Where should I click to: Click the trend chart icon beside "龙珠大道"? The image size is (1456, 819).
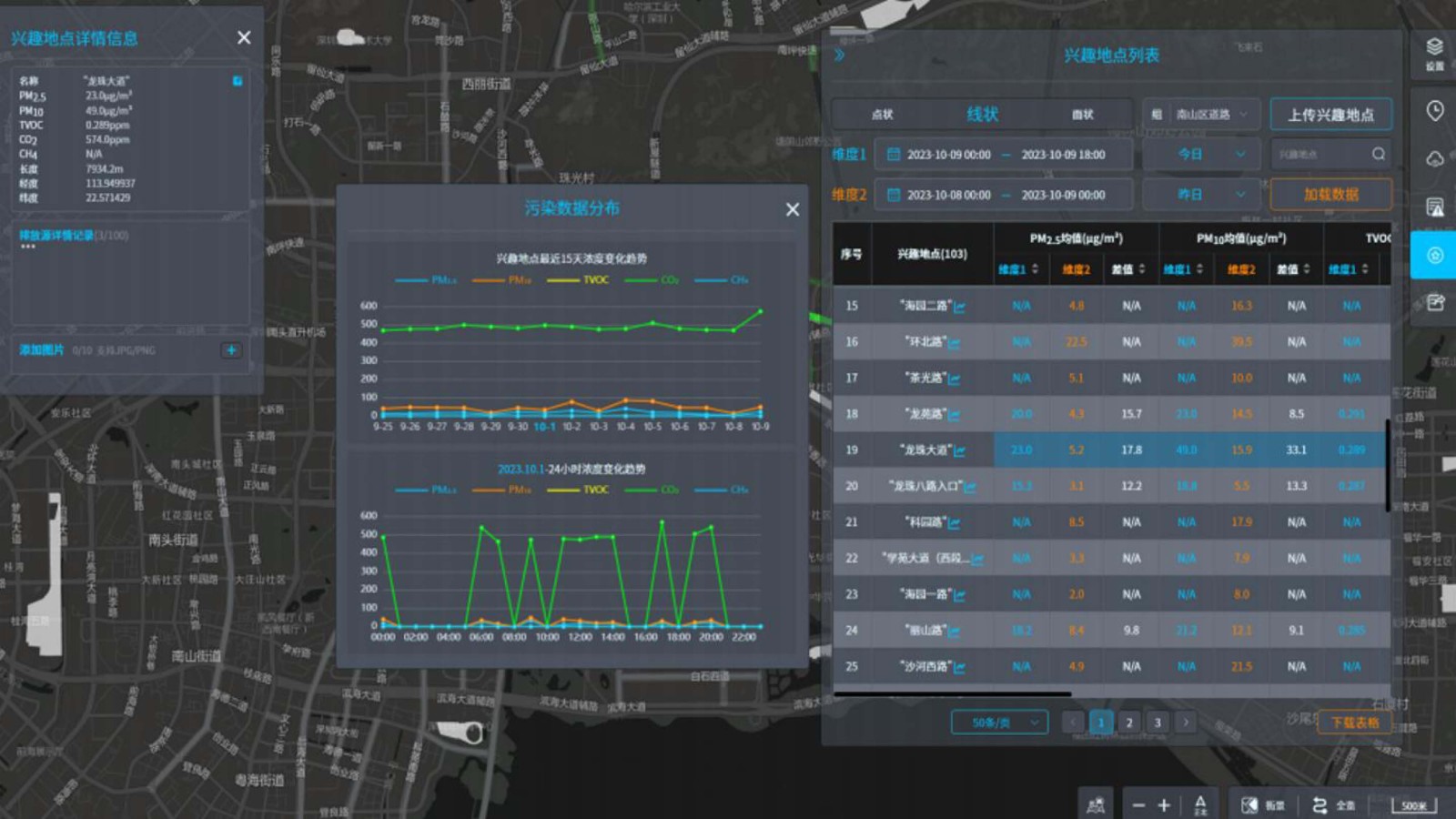[959, 450]
